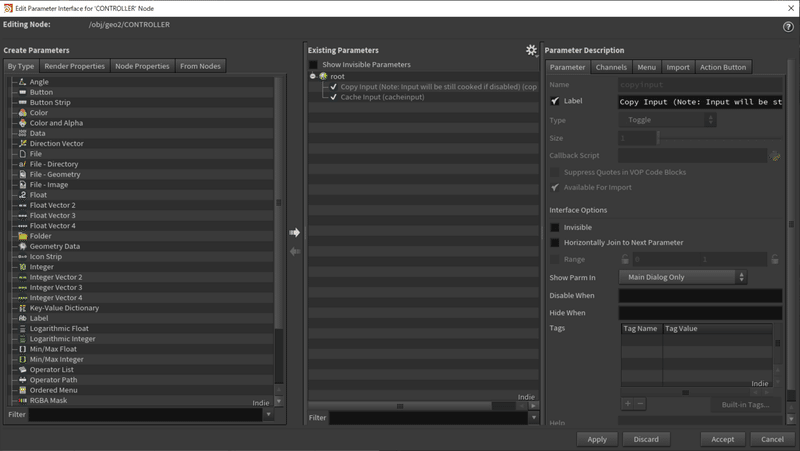Open the gear menu above Existing Parameters
The height and width of the screenshot is (451, 800).
coord(532,50)
